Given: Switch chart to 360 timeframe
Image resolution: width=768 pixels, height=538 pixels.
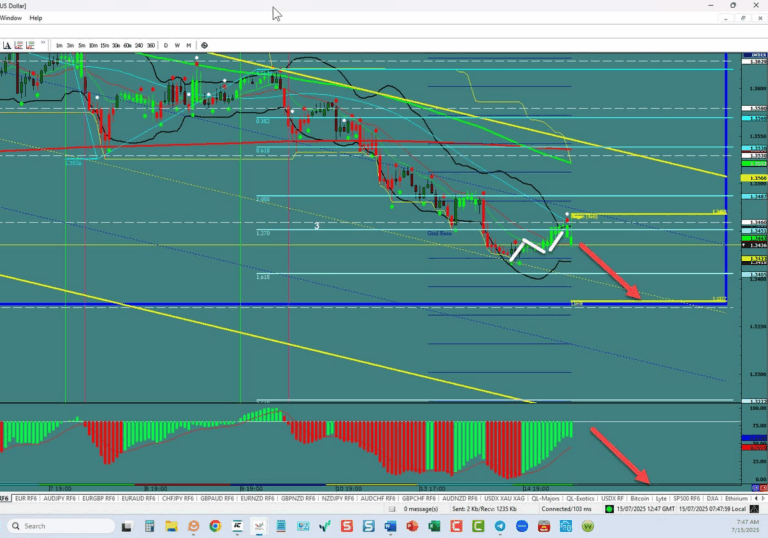Looking at the screenshot, I should point(151,46).
